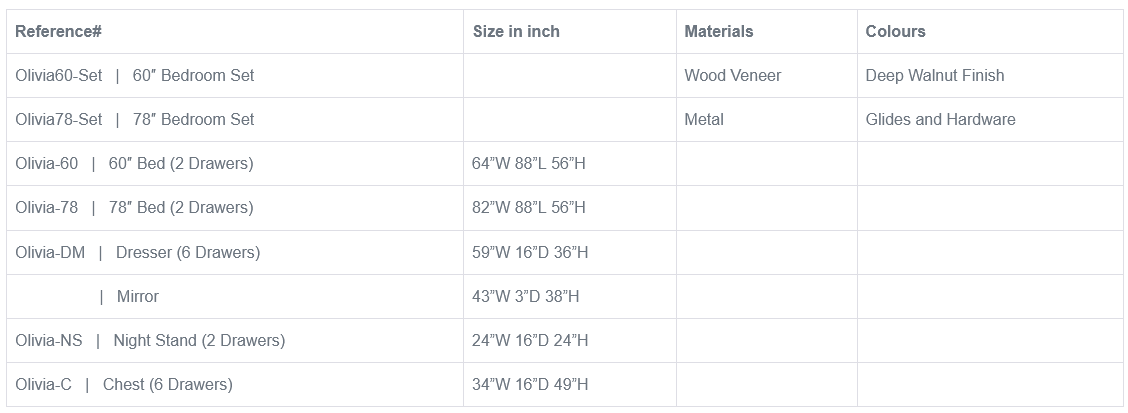Select the 64”W 88”L 56”H size cell
The width and height of the screenshot is (1128, 413).
tap(528, 164)
